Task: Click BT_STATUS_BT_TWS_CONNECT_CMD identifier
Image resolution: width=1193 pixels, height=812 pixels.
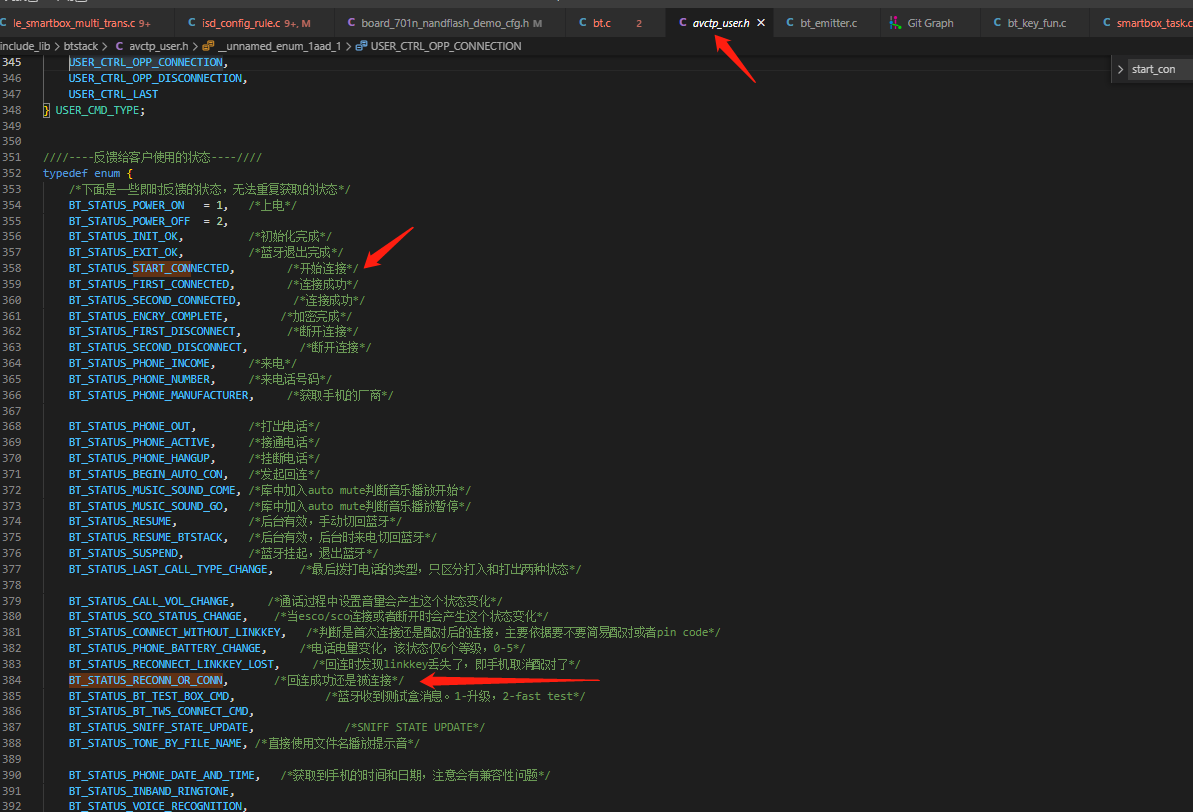Action: click(x=158, y=712)
